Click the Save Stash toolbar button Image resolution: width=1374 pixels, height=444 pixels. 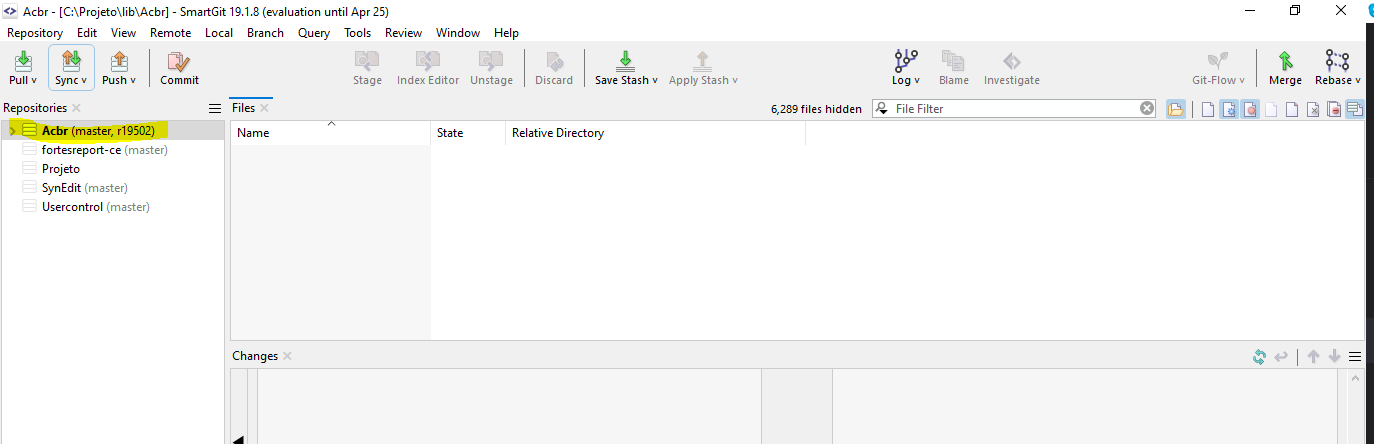pos(626,67)
